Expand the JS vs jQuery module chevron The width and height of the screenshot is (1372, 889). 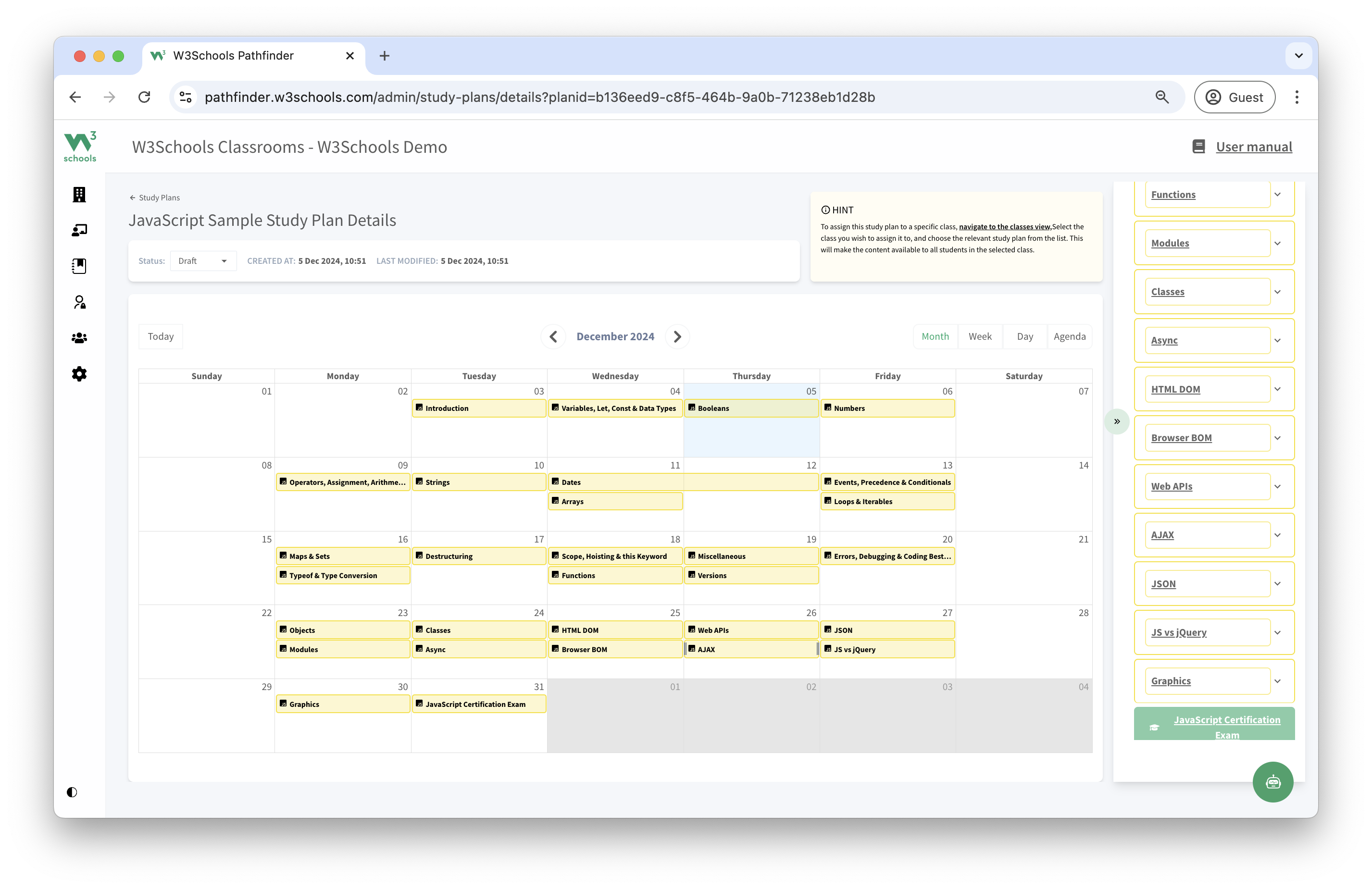[1277, 632]
